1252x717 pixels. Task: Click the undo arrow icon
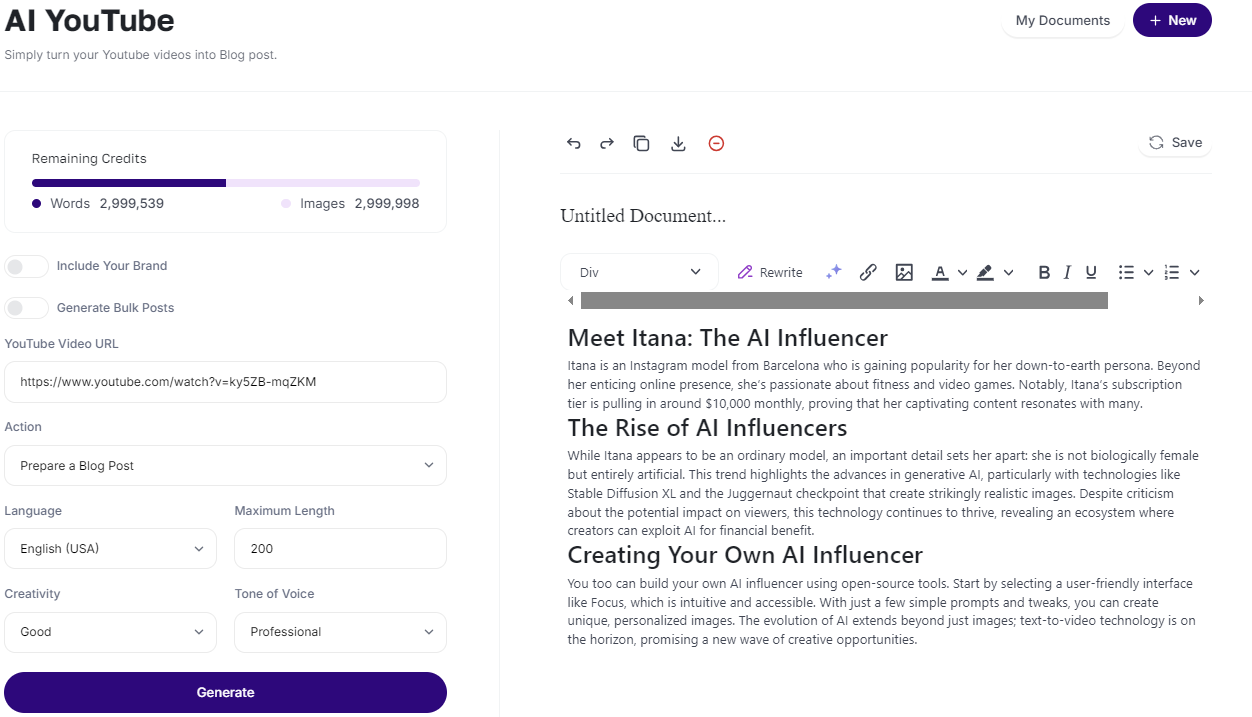tap(574, 143)
